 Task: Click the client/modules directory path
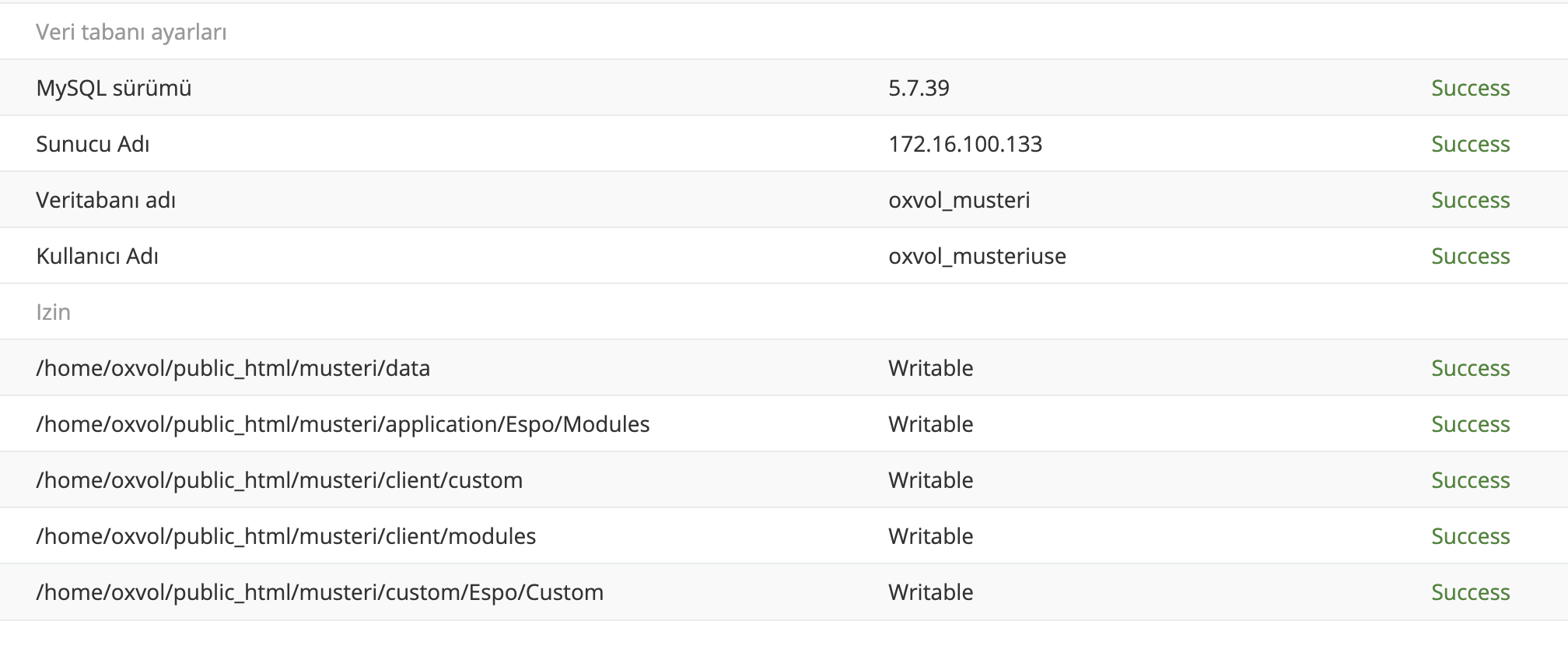(285, 536)
